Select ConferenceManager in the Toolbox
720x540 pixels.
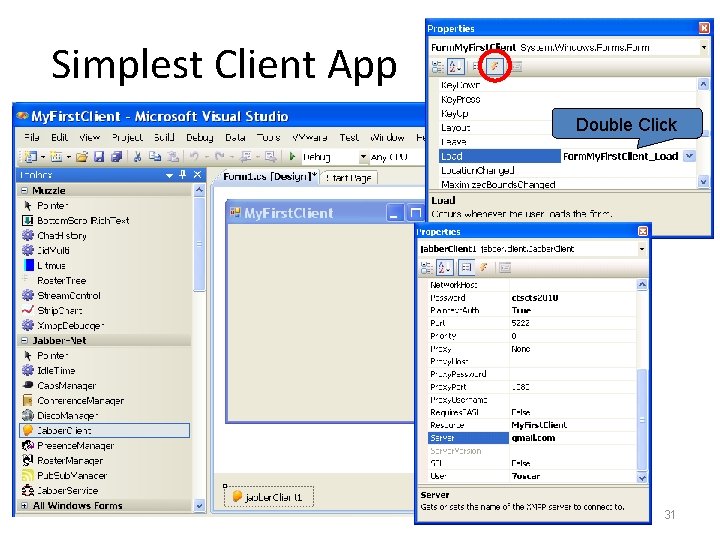[x=105, y=400]
